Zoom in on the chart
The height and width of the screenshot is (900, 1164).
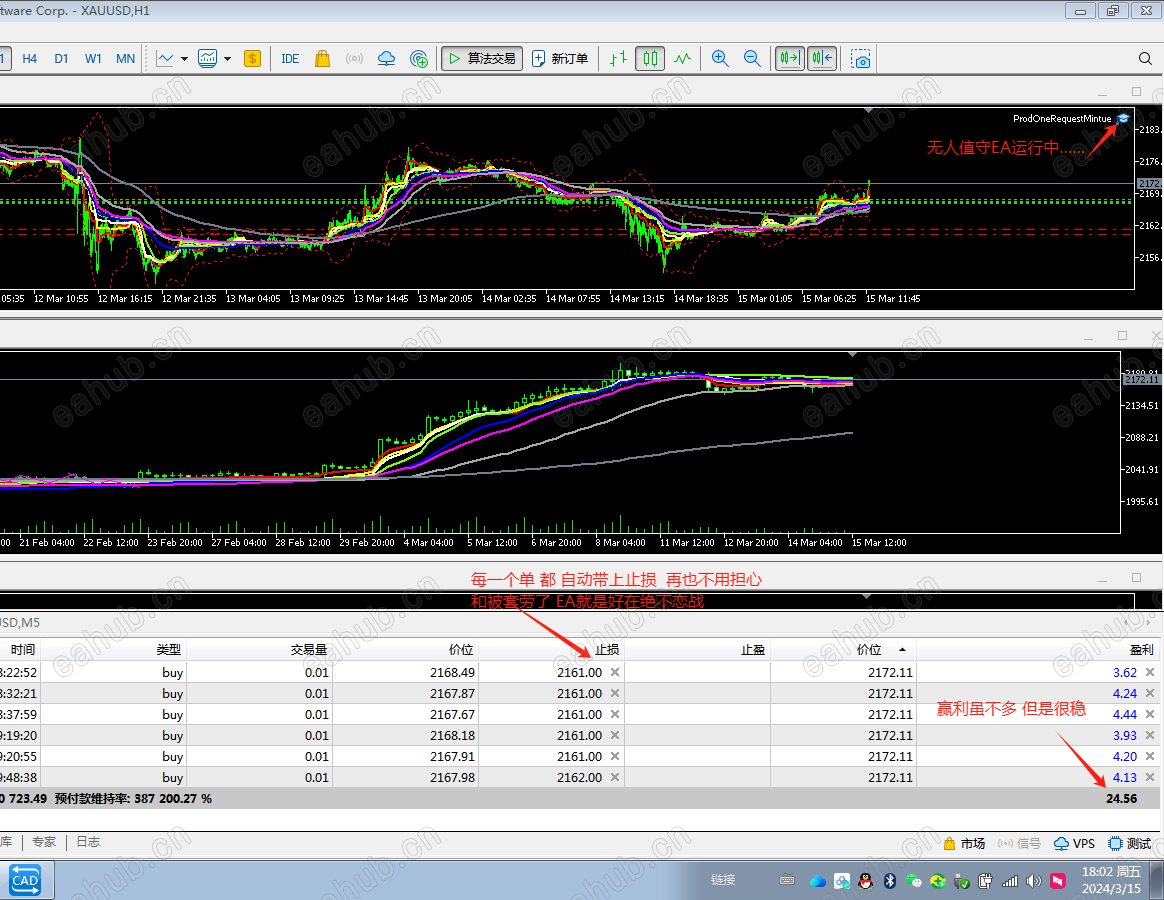(720, 59)
